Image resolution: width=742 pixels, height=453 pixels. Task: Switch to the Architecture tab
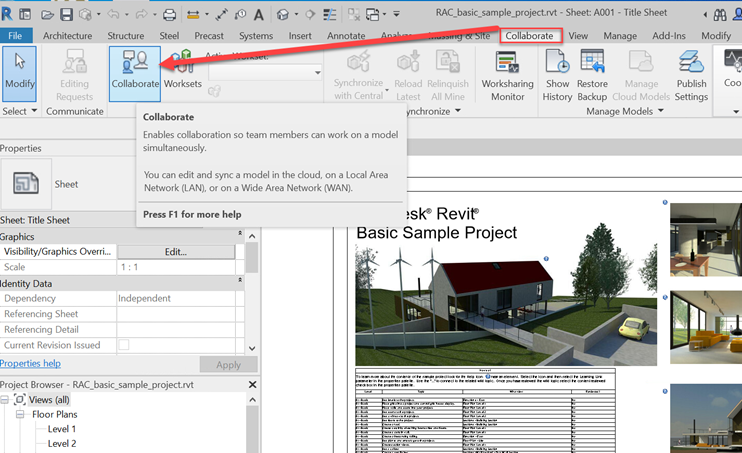[68, 36]
